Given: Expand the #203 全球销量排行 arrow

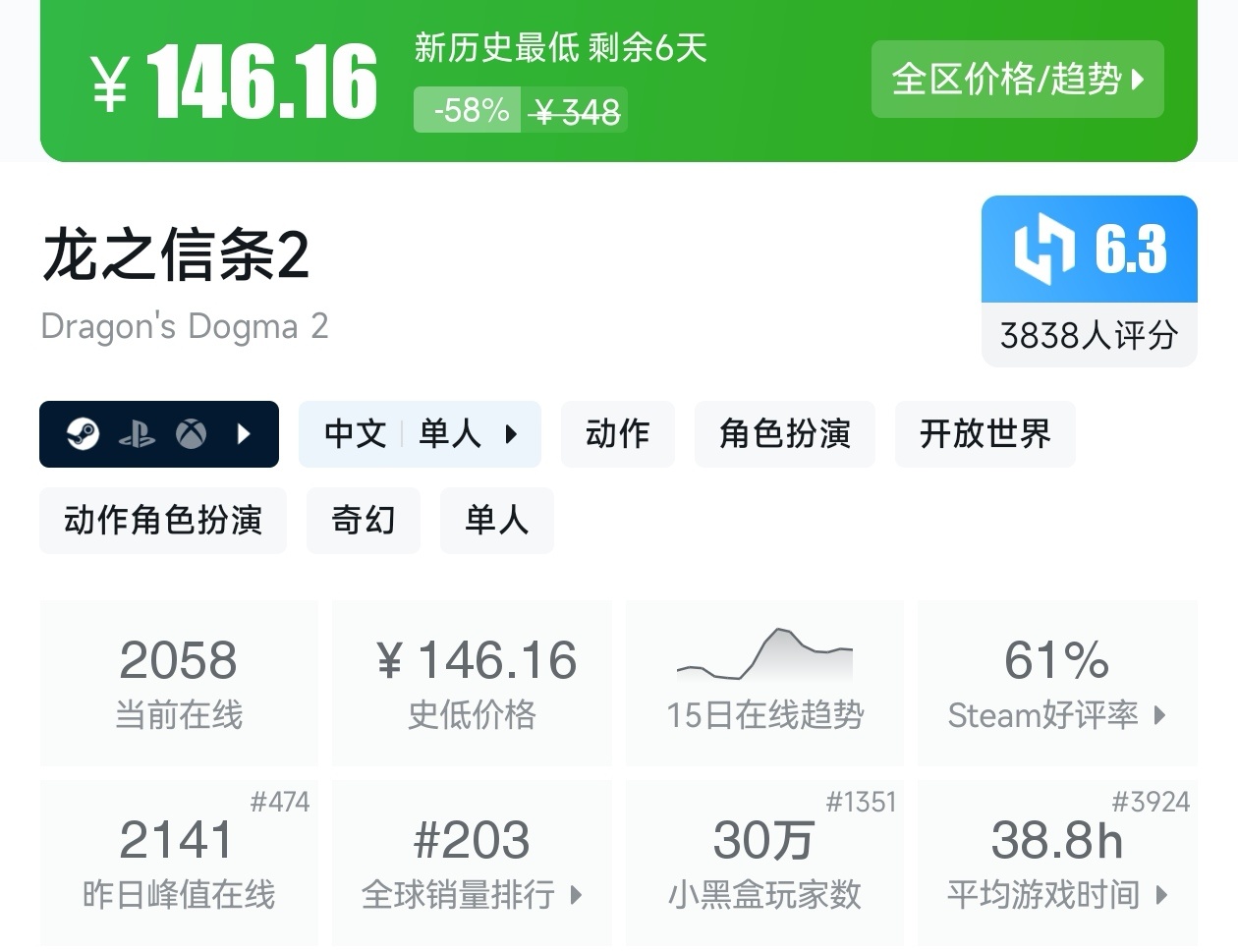Looking at the screenshot, I should coord(576,895).
